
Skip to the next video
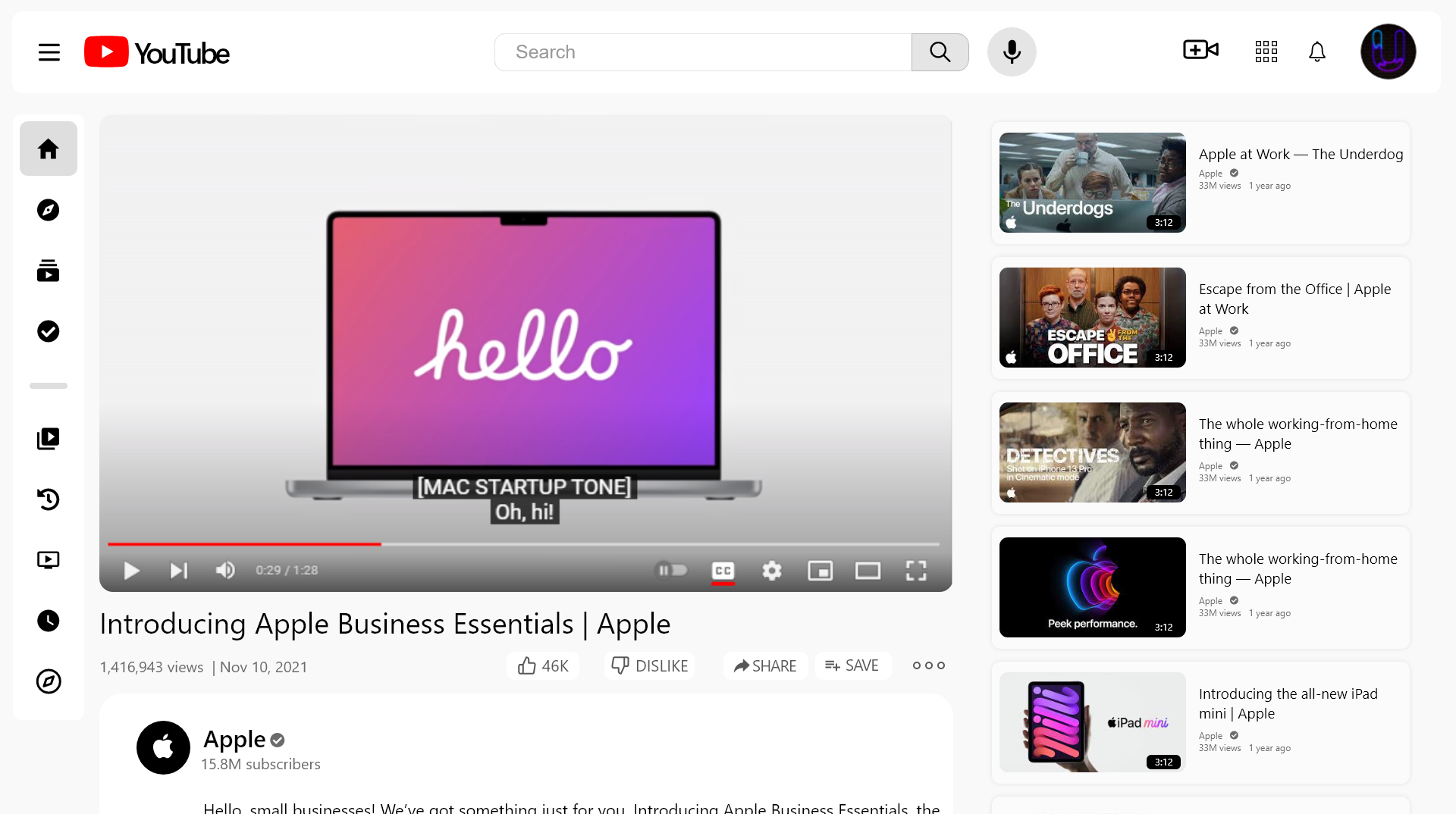click(x=178, y=571)
